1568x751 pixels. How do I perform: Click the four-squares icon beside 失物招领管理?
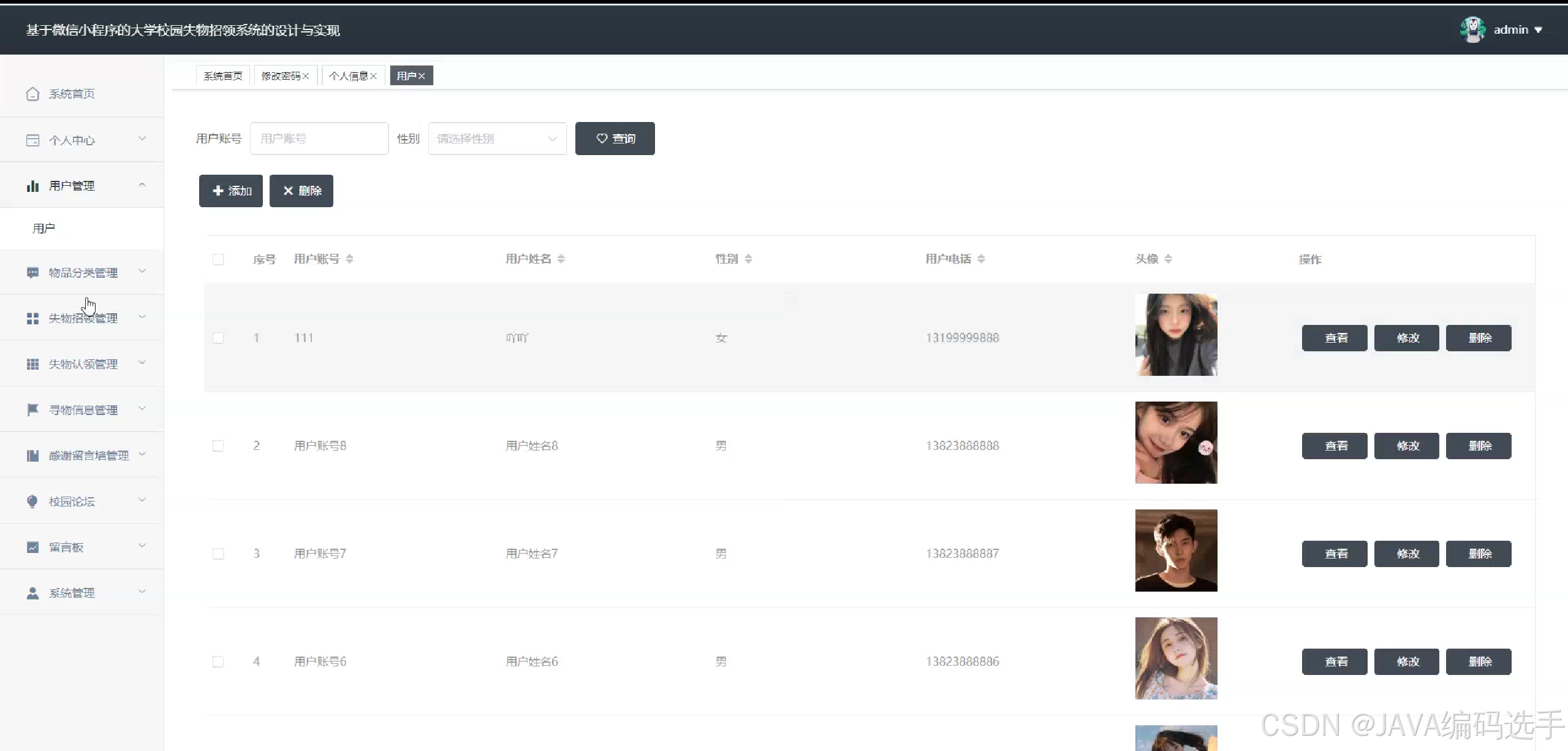33,318
